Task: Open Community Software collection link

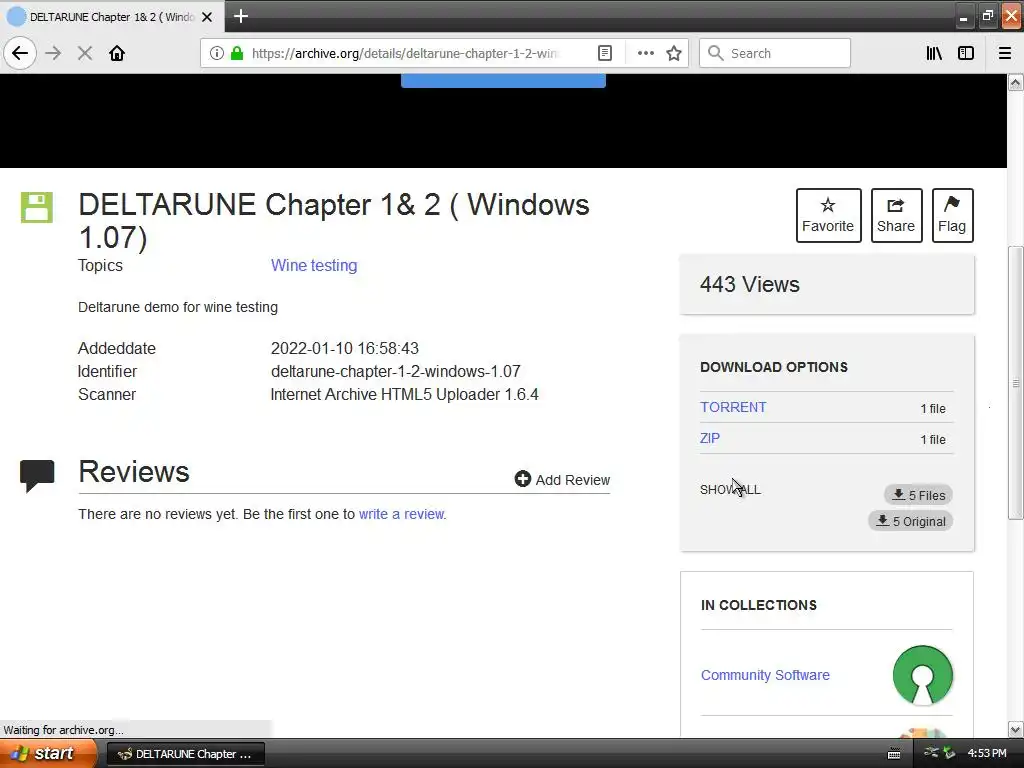Action: pyautogui.click(x=765, y=675)
